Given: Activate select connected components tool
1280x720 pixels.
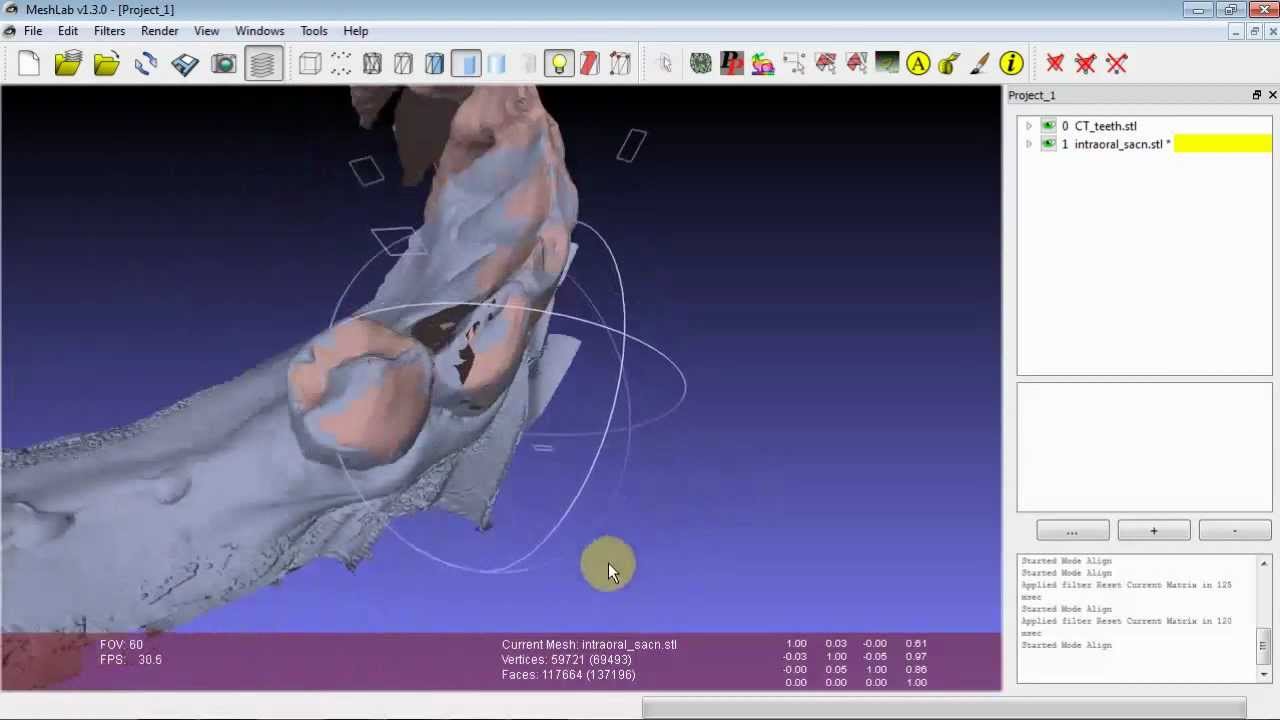Looking at the screenshot, I should [x=856, y=64].
